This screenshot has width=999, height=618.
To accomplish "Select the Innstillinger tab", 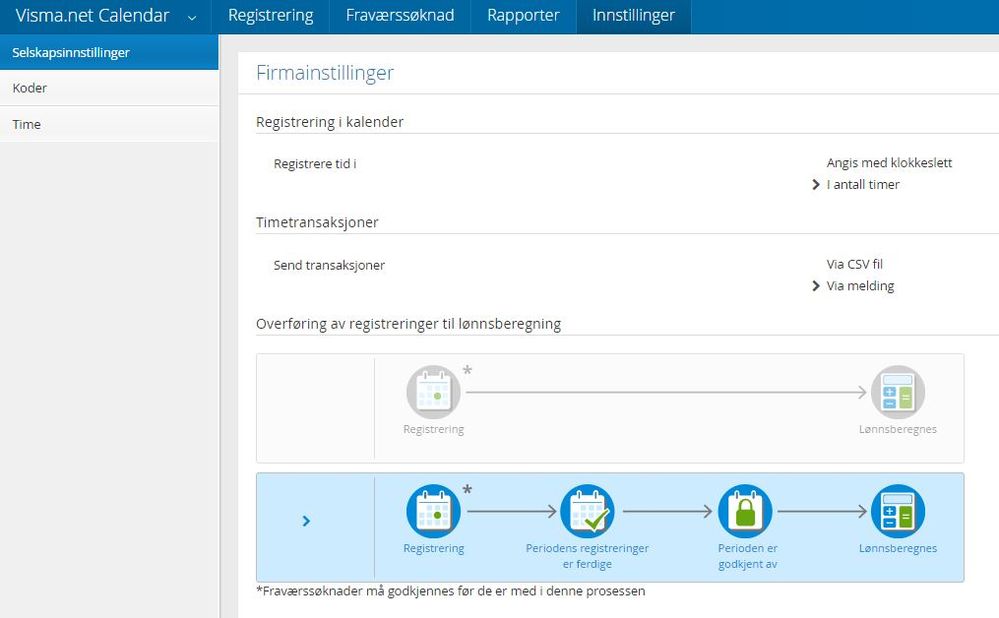I will tap(633, 16).
